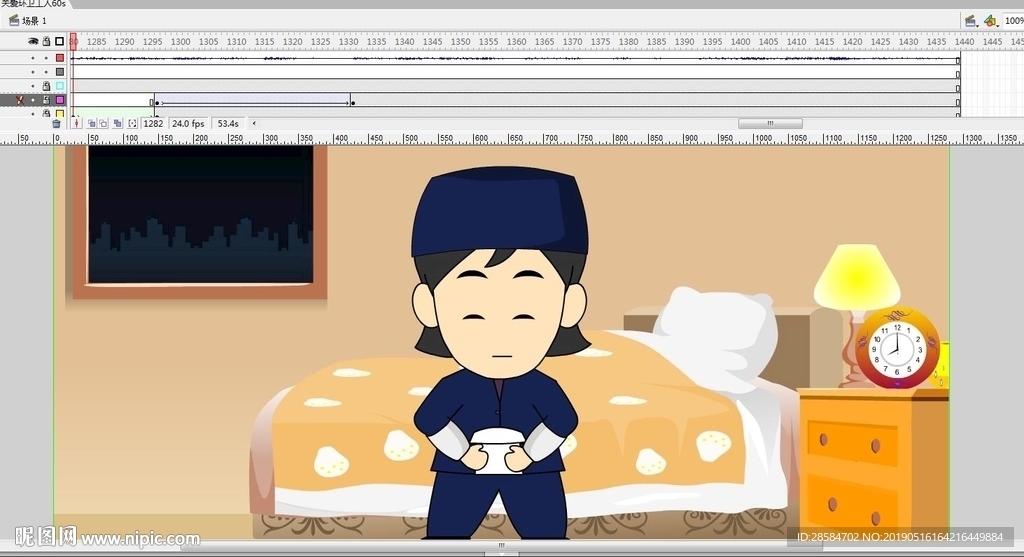1024x557 pixels.
Task: Open the Edit Symbols dropdown icon
Action: click(991, 21)
